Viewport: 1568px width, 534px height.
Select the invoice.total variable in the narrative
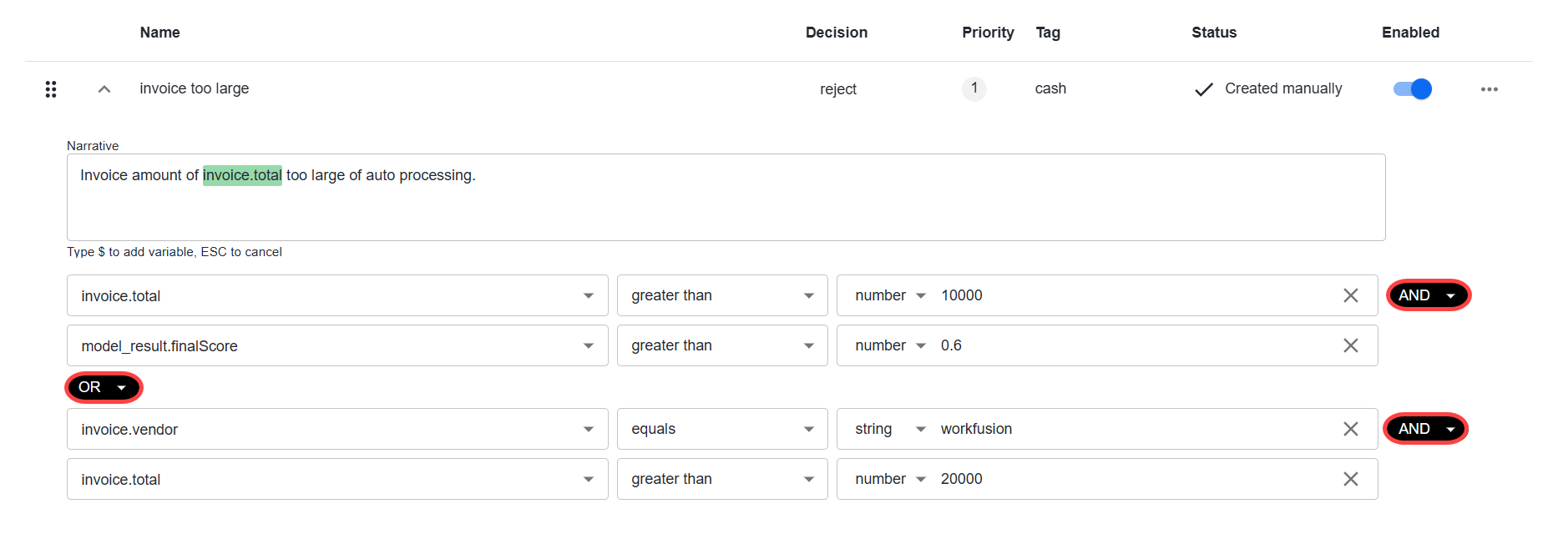pyautogui.click(x=242, y=175)
